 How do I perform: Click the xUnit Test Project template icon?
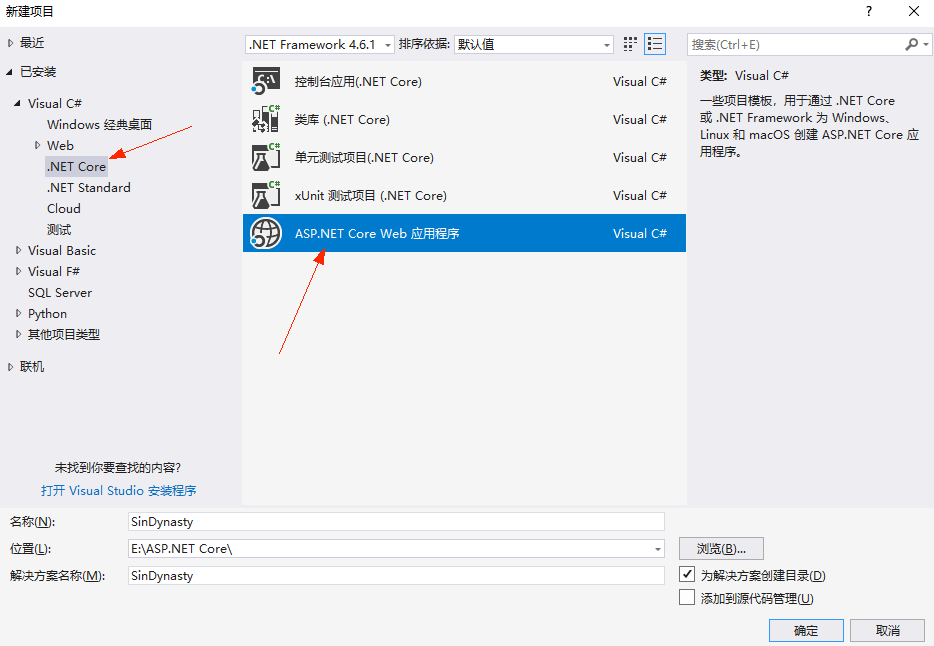click(266, 196)
